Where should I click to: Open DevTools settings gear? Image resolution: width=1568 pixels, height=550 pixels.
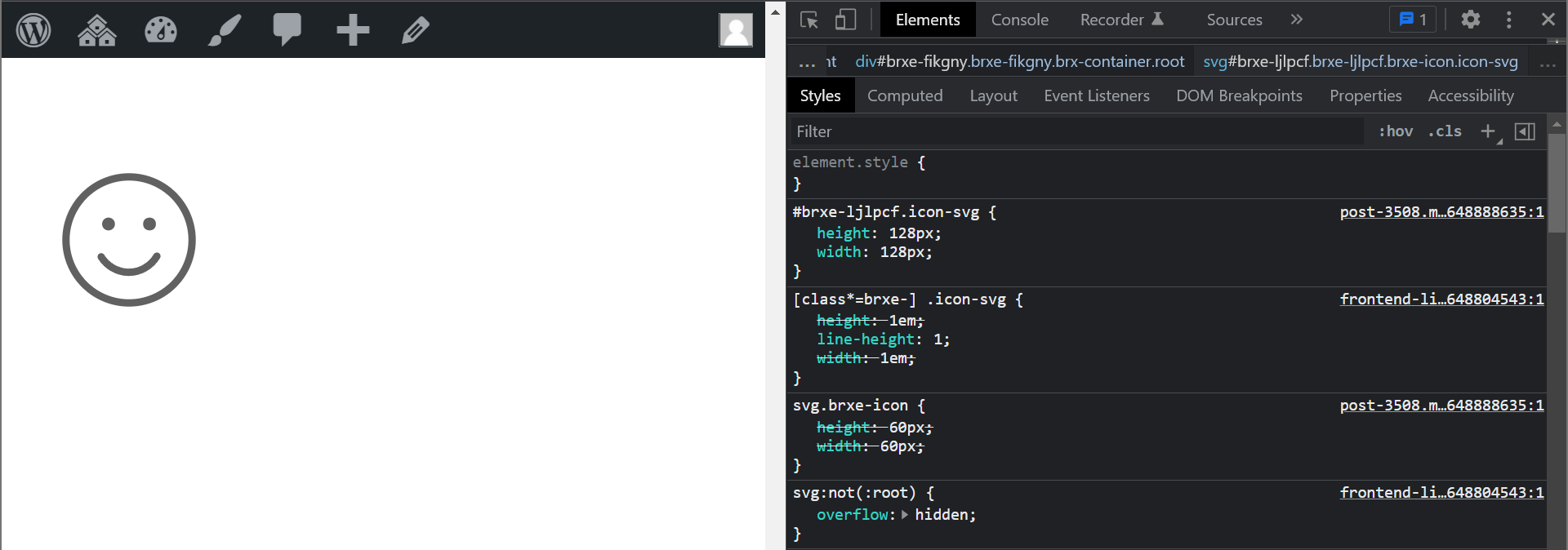[x=1471, y=20]
